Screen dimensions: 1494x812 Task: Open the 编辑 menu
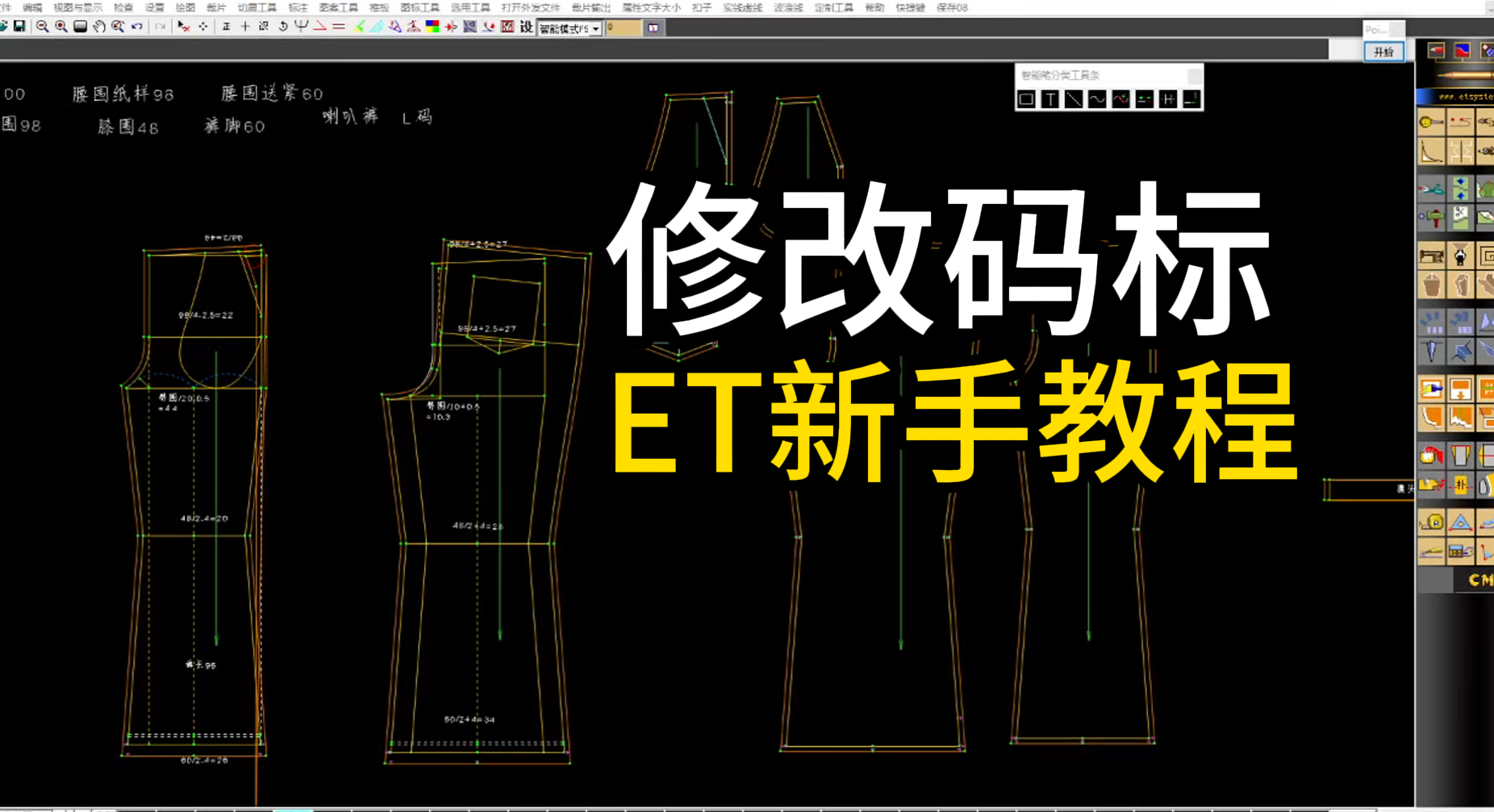32,7
